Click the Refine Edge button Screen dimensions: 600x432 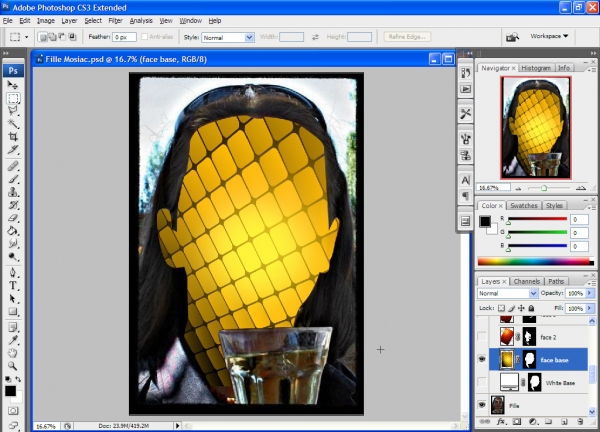pos(407,37)
